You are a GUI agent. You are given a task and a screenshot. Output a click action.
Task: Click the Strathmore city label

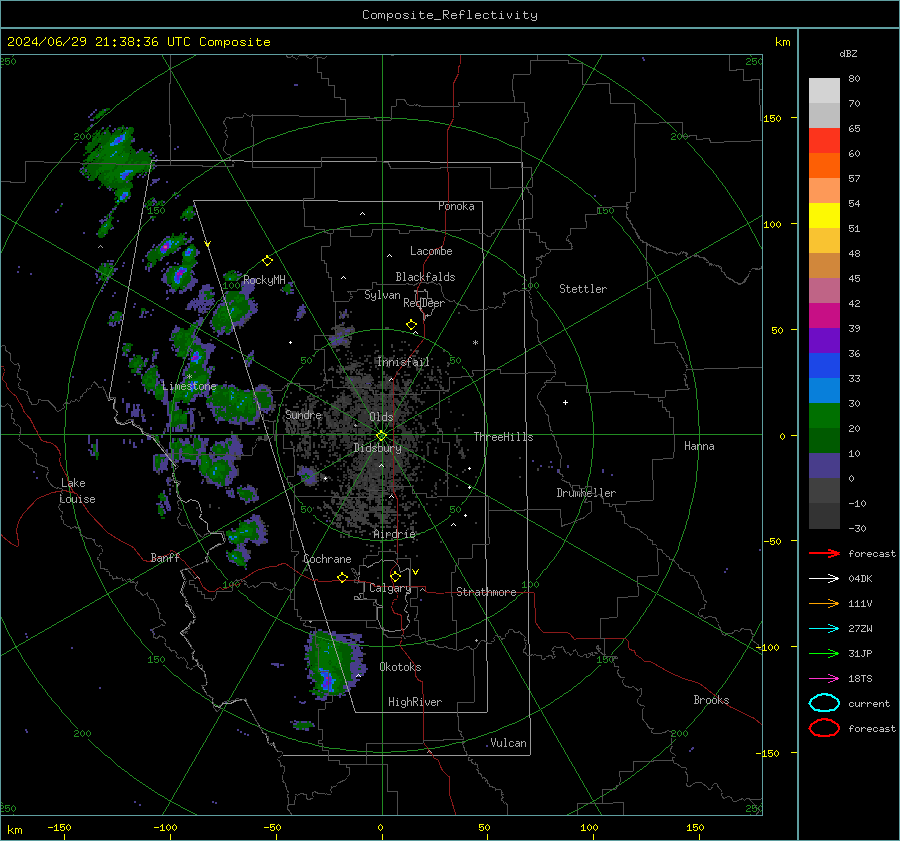click(x=486, y=592)
